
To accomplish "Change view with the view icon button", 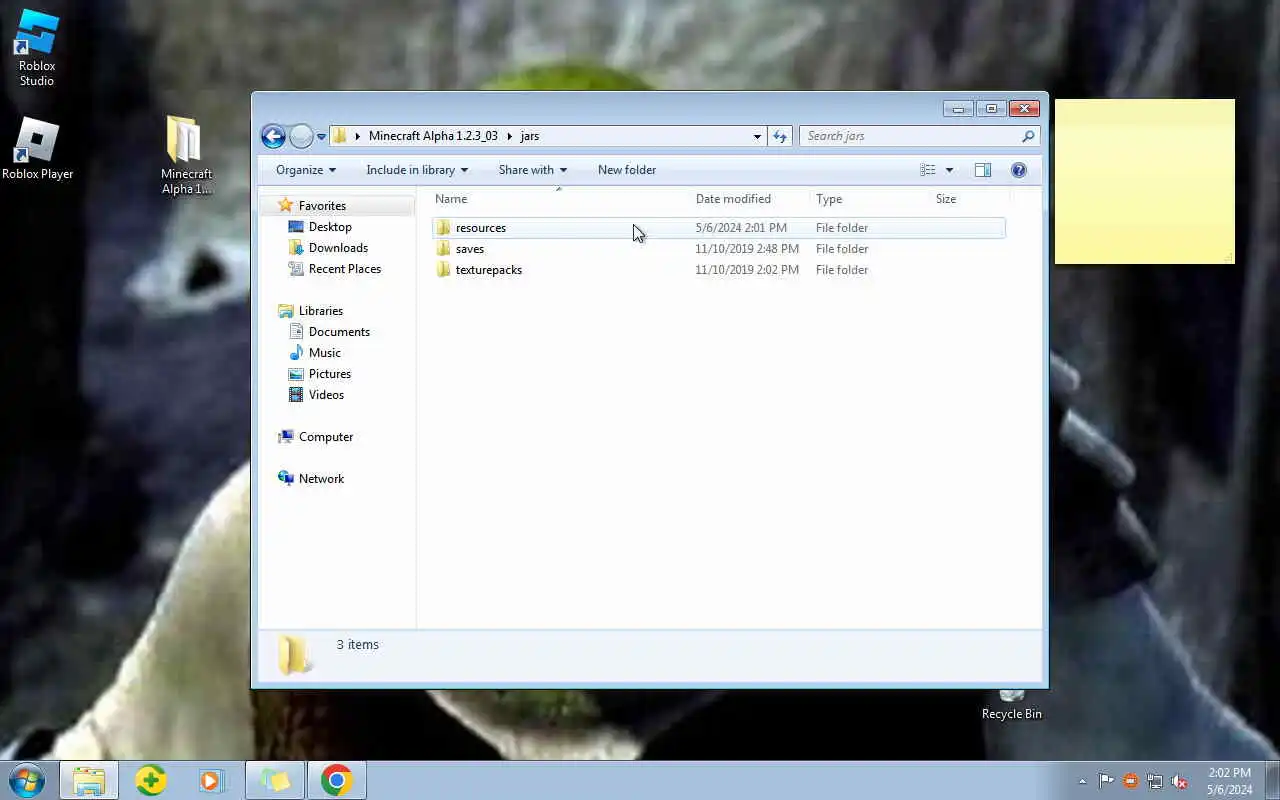I will (928, 170).
